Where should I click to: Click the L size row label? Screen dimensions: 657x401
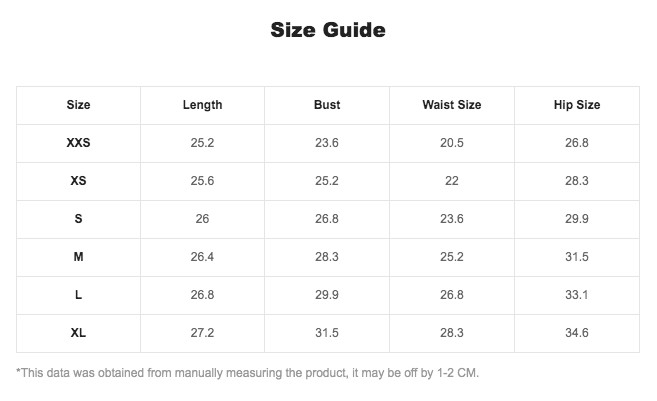pyautogui.click(x=78, y=295)
